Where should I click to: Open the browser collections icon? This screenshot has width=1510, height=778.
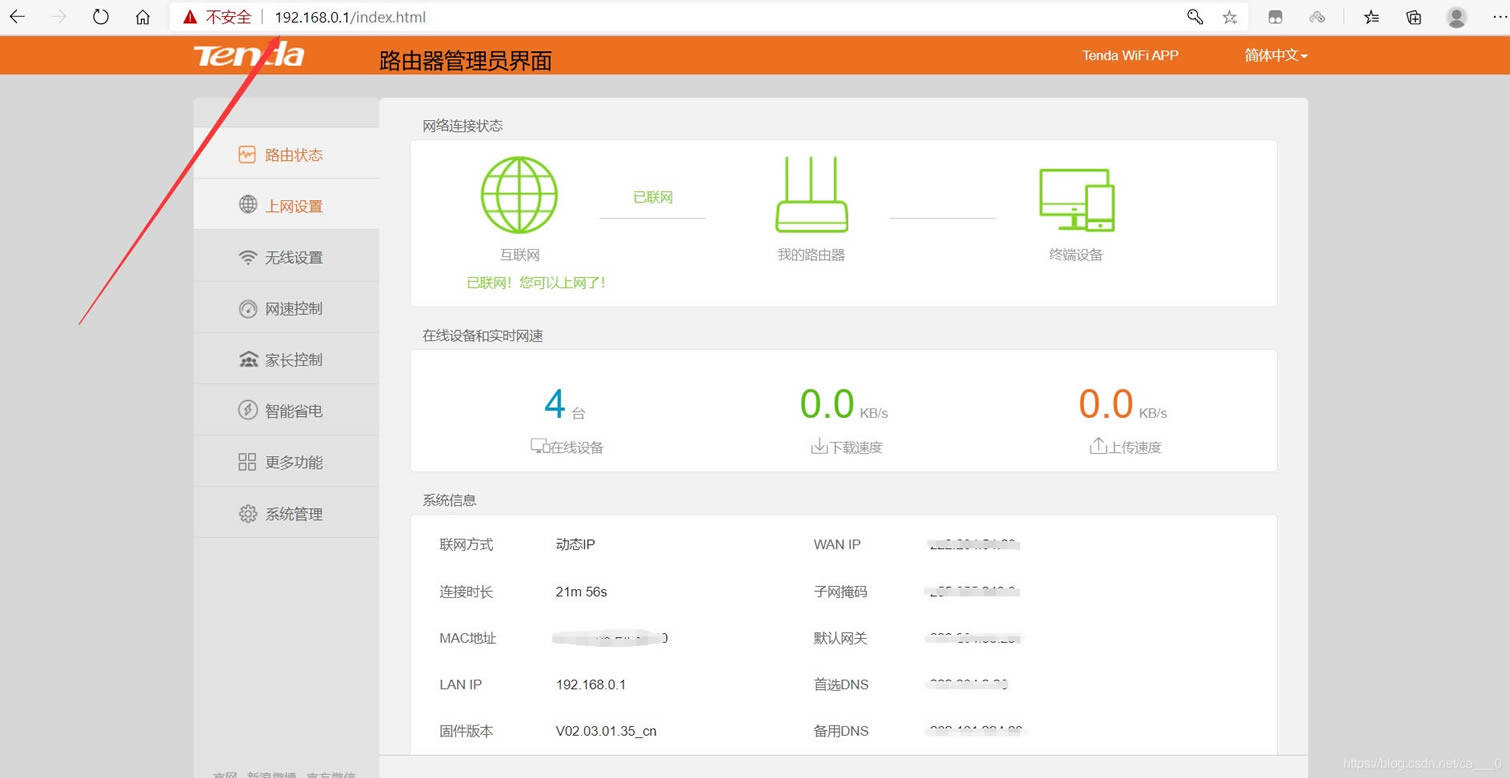(1414, 17)
